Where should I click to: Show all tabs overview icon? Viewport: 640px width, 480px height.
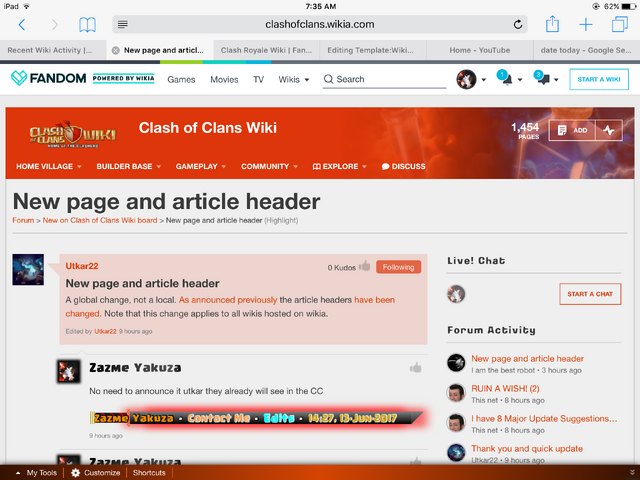pyautogui.click(x=620, y=24)
